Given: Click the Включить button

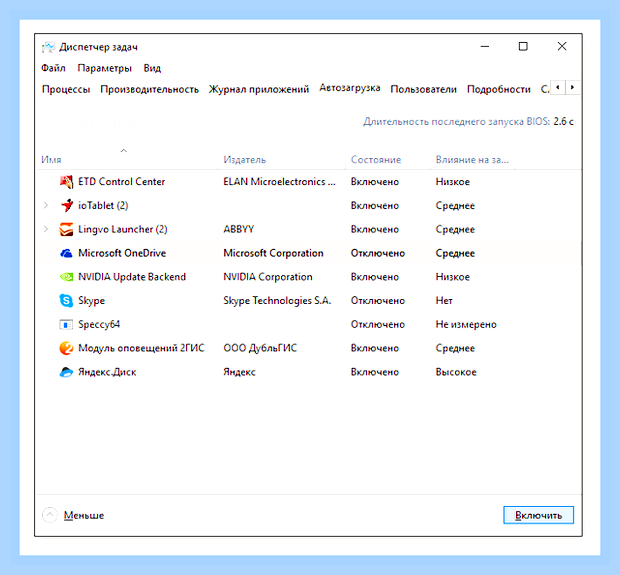Looking at the screenshot, I should click(x=539, y=515).
